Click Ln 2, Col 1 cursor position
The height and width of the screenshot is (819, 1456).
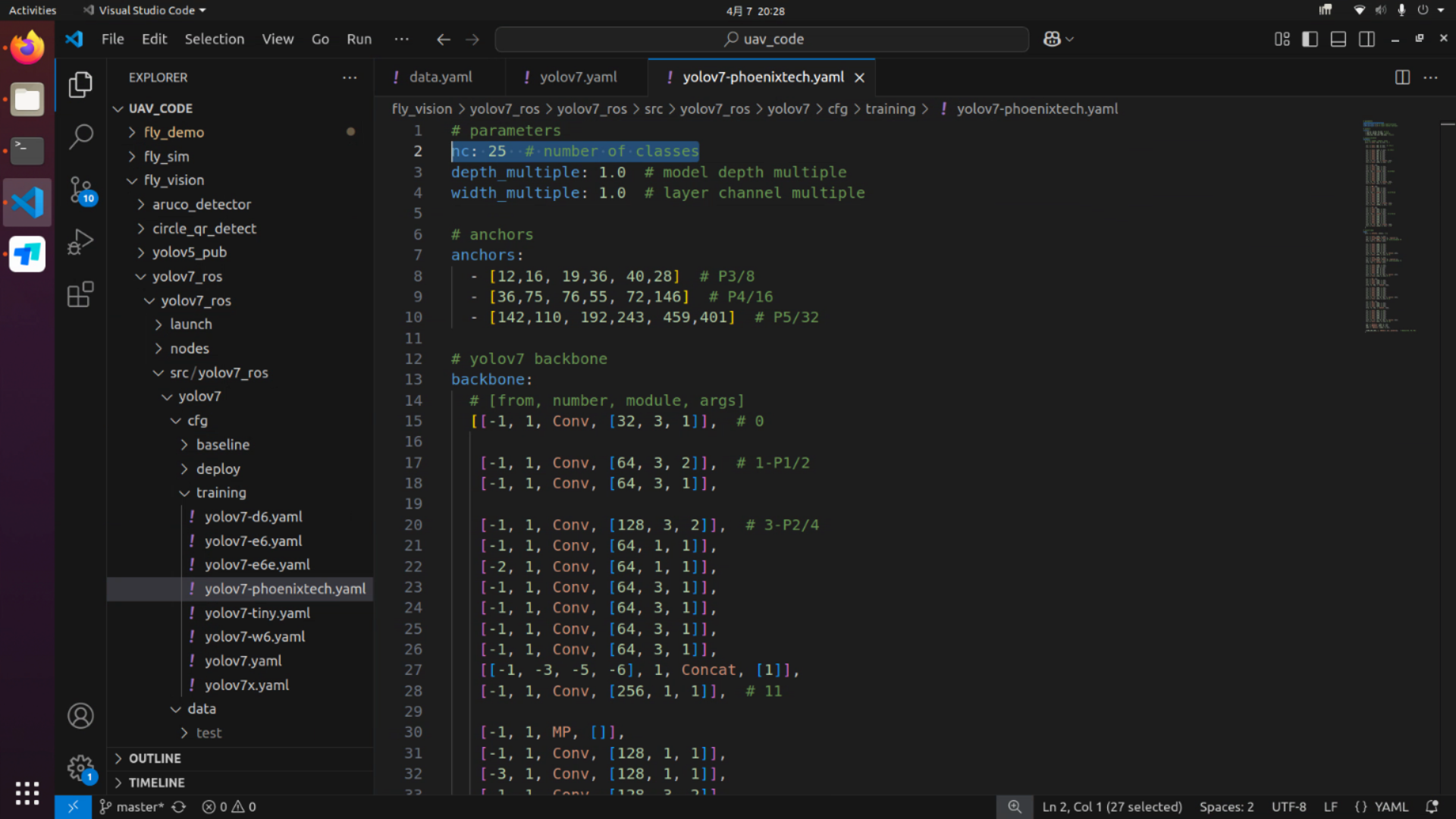(x=1112, y=807)
